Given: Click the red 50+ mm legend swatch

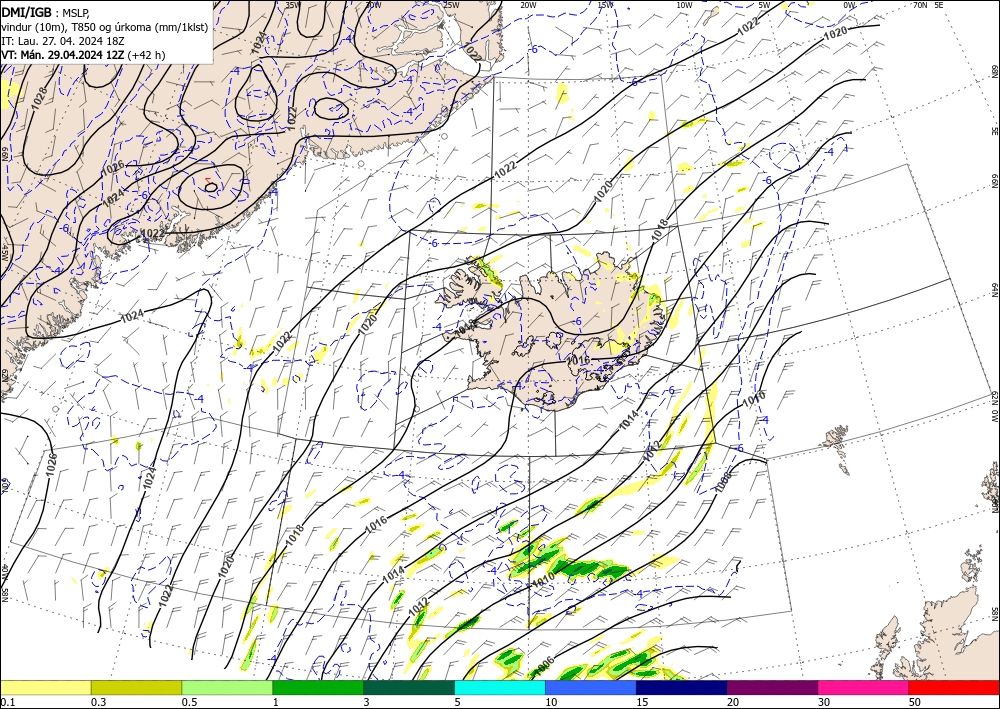Looking at the screenshot, I should click(954, 687).
